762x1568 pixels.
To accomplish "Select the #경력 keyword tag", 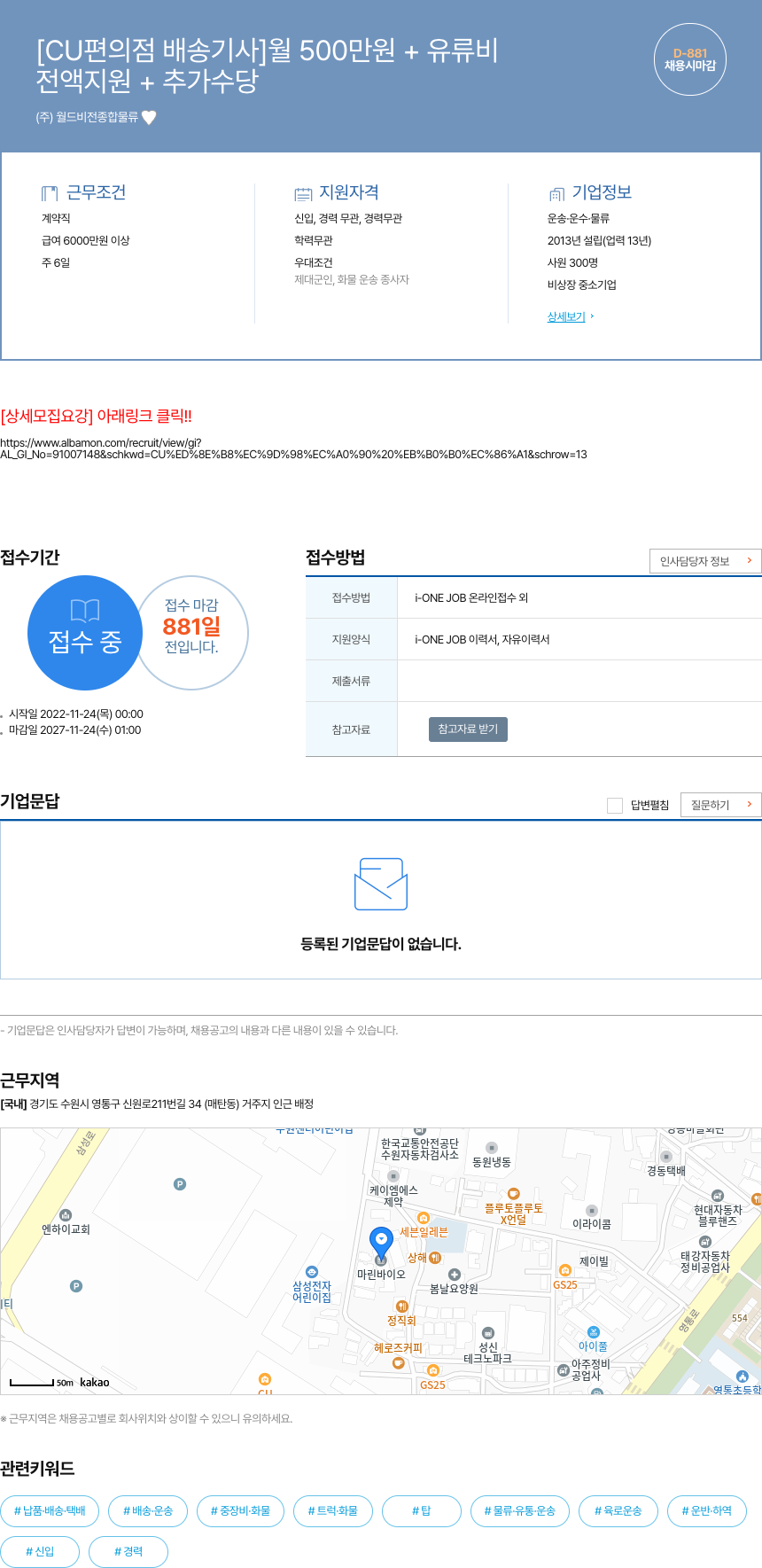I will coord(128,1552).
